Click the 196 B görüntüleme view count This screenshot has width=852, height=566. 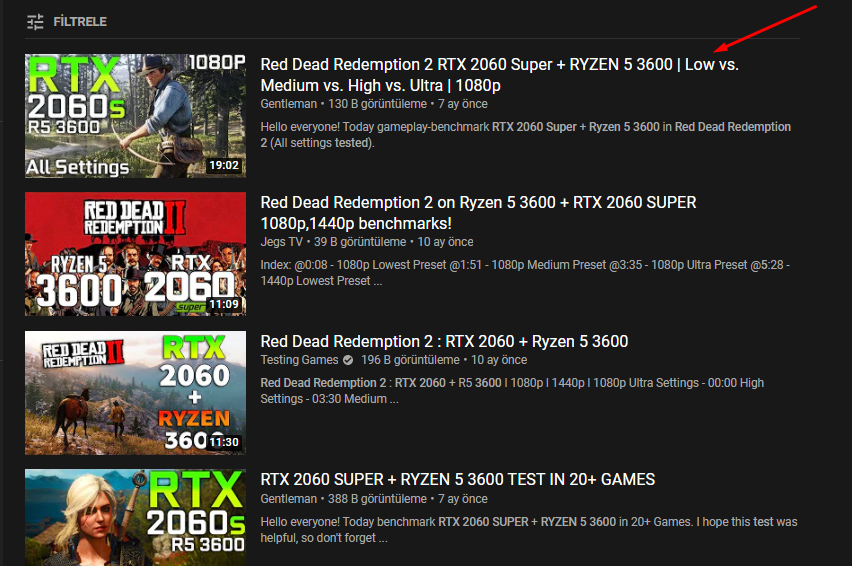410,360
